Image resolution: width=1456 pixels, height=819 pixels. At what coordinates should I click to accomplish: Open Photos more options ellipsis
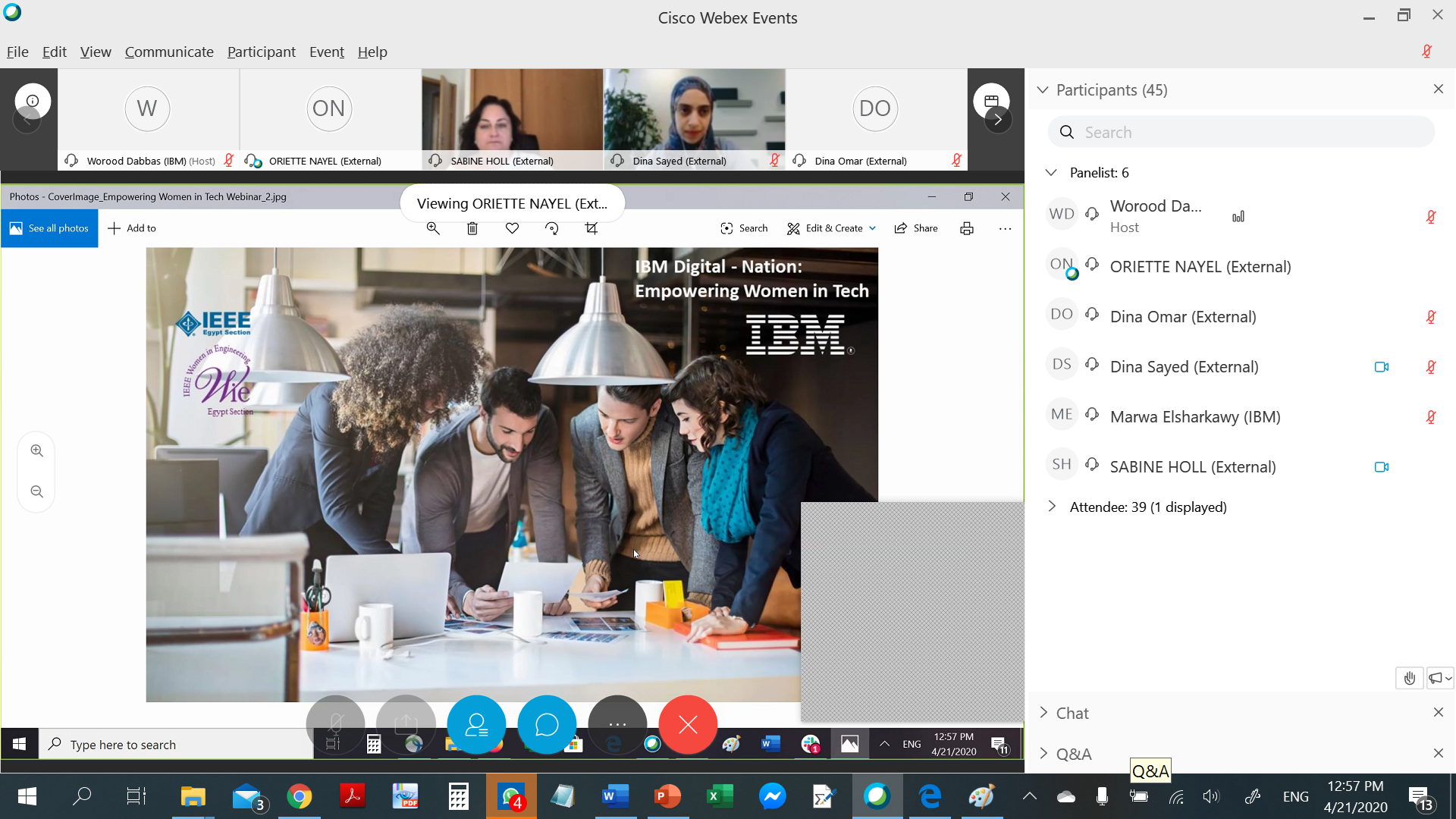[x=1006, y=228]
